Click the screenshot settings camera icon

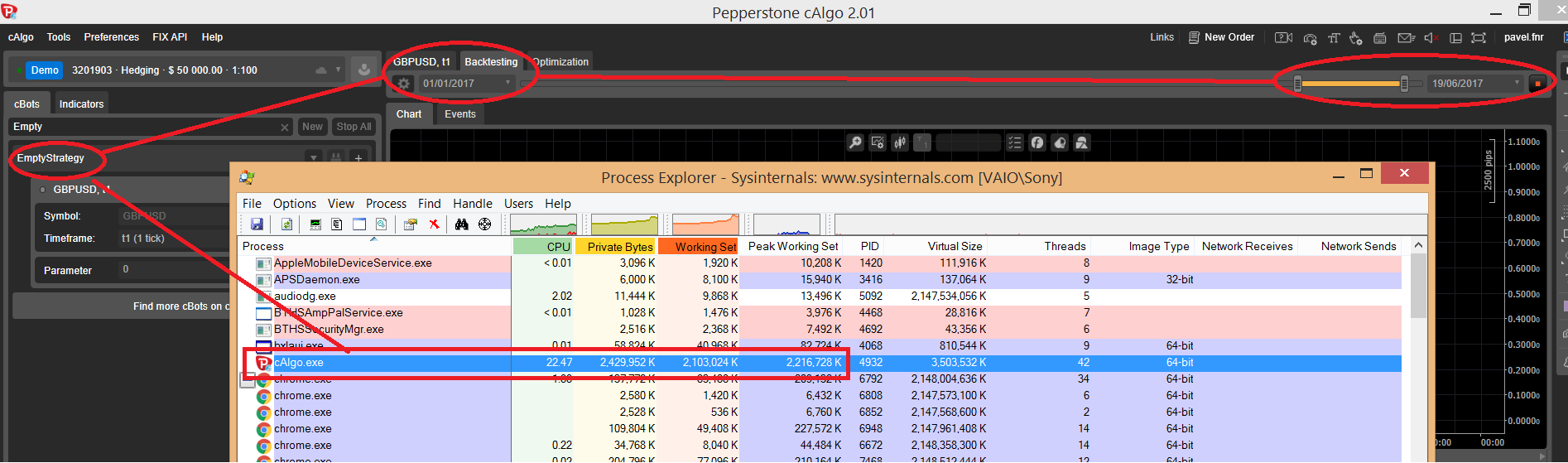(1310, 38)
